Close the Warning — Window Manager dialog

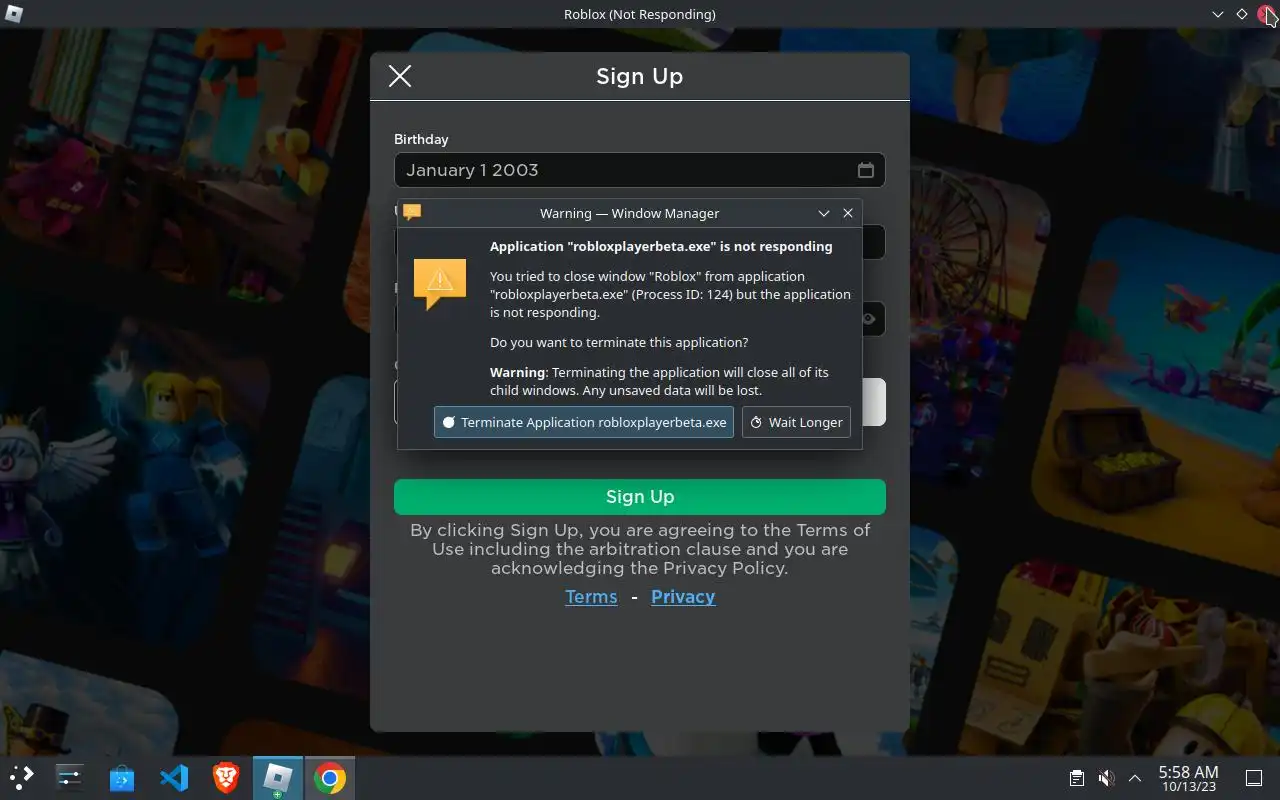[x=848, y=213]
